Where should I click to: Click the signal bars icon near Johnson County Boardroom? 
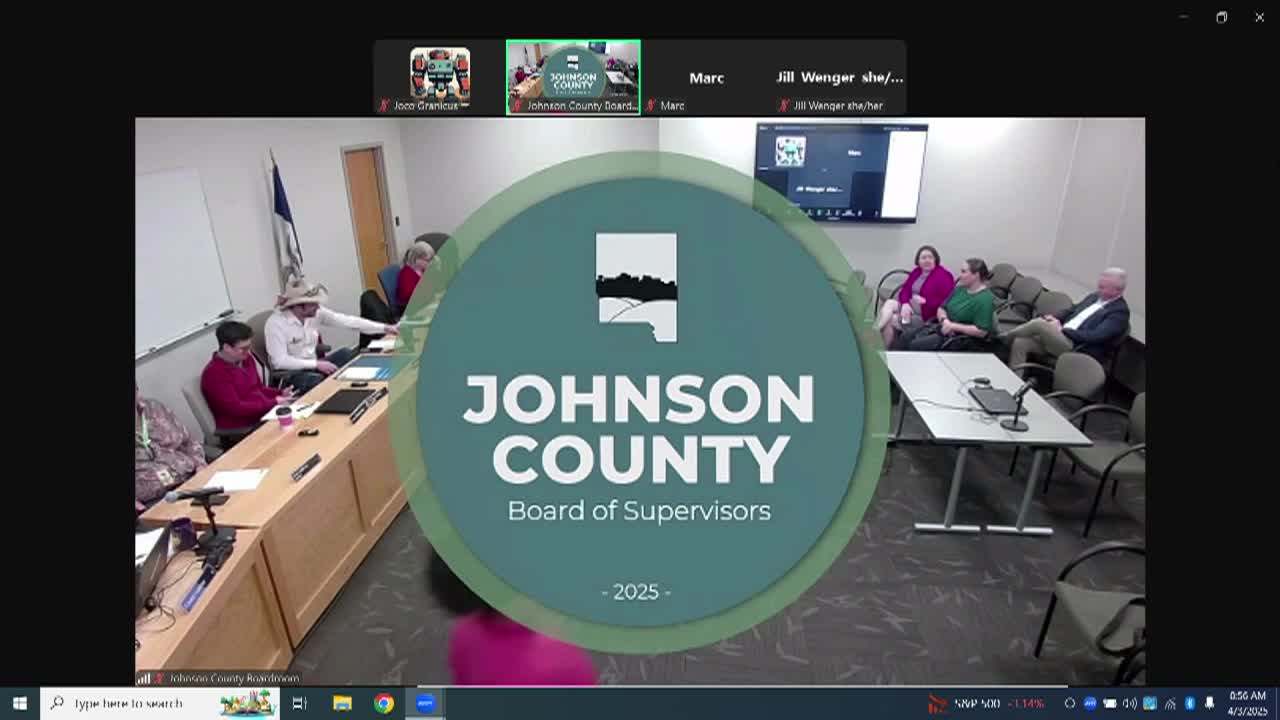click(144, 678)
